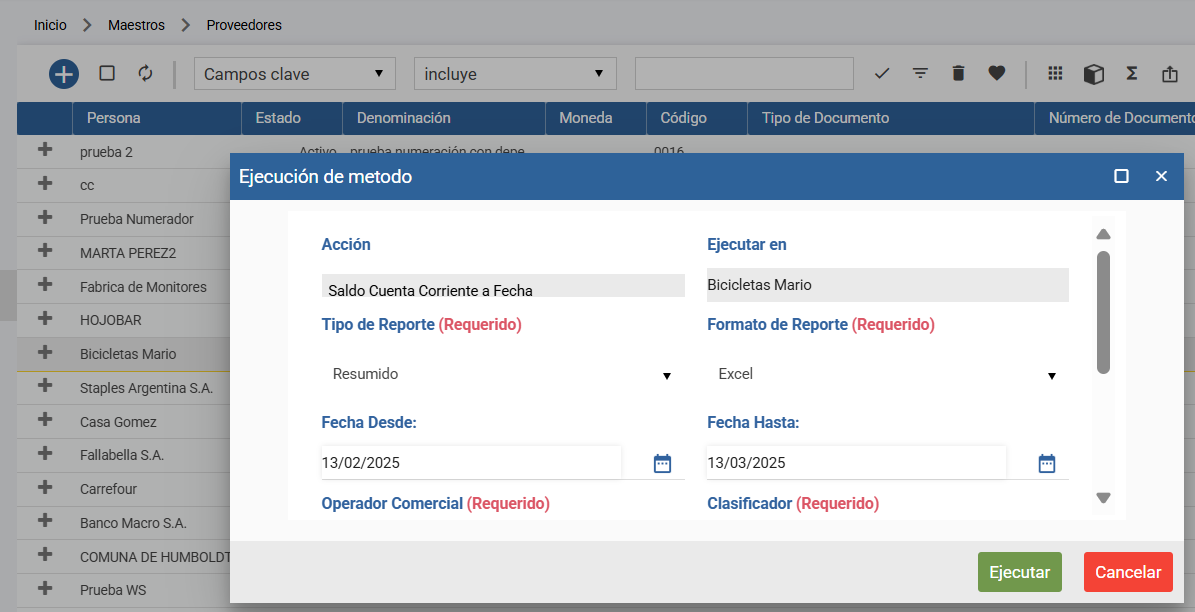Click the sigma totals icon
1195x612 pixels.
1132,73
